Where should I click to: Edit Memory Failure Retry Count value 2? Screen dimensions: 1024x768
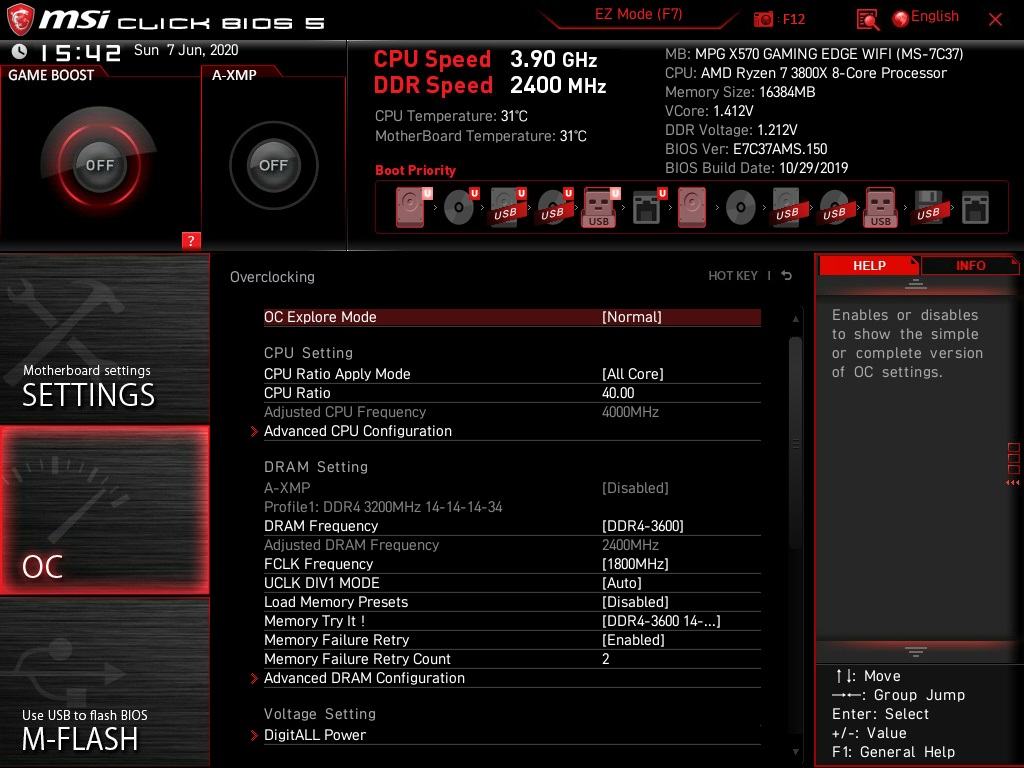[x=512, y=658]
